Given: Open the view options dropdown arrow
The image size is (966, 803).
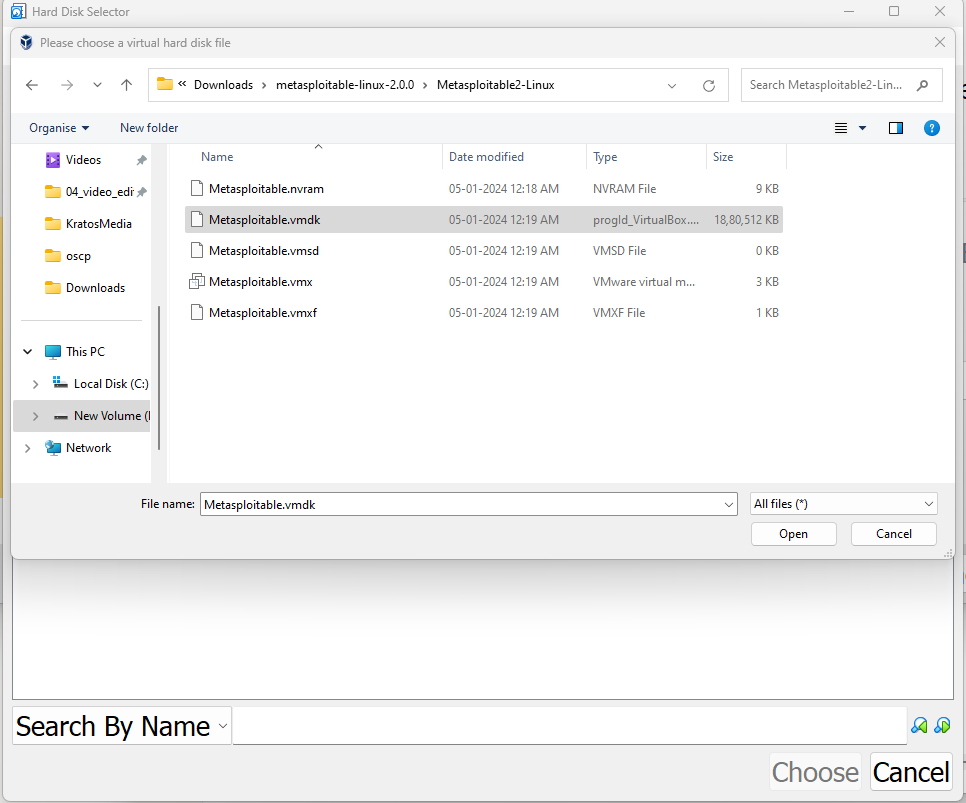Looking at the screenshot, I should tap(862, 128).
